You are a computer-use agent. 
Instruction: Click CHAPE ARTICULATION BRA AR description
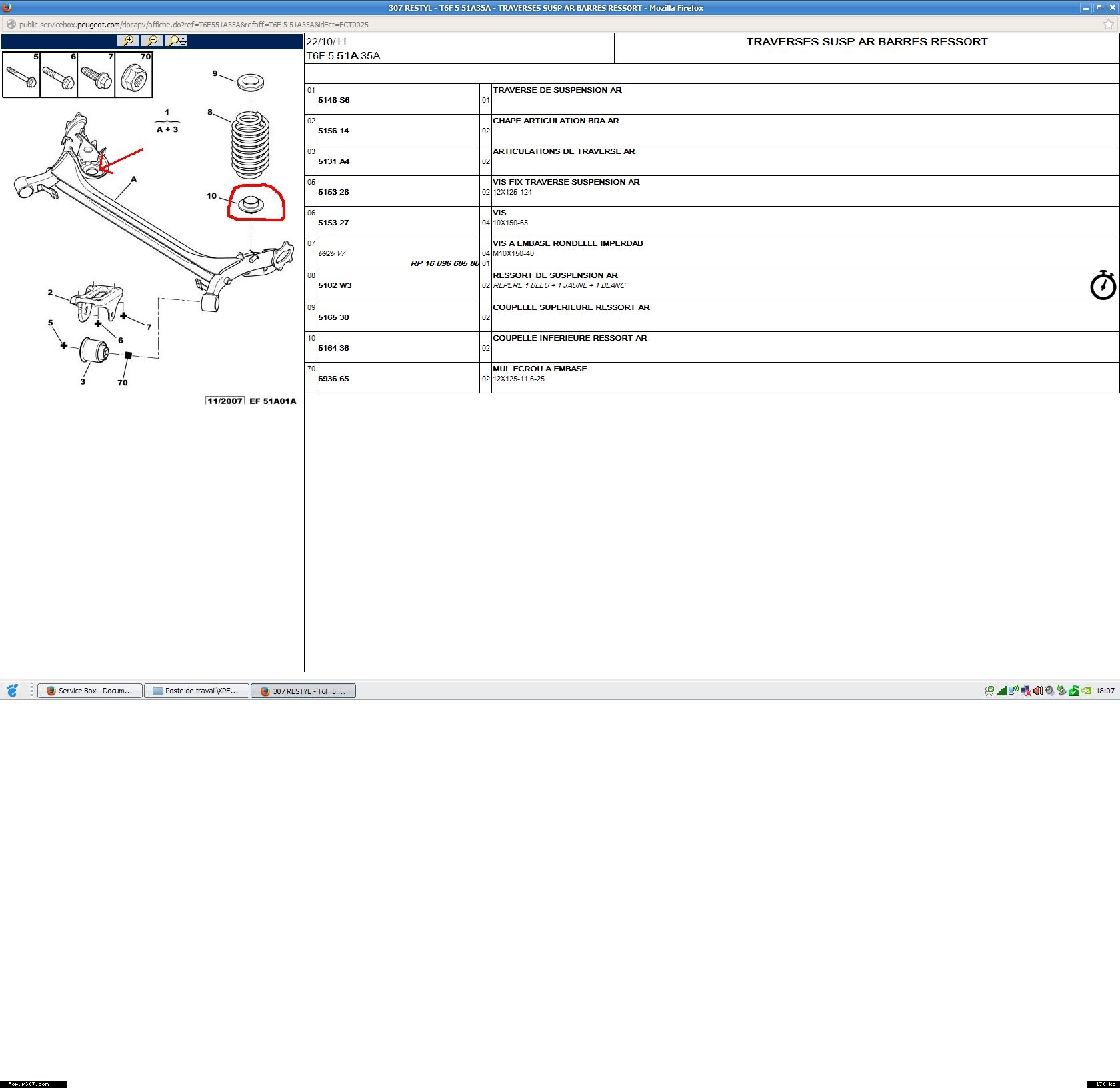556,121
